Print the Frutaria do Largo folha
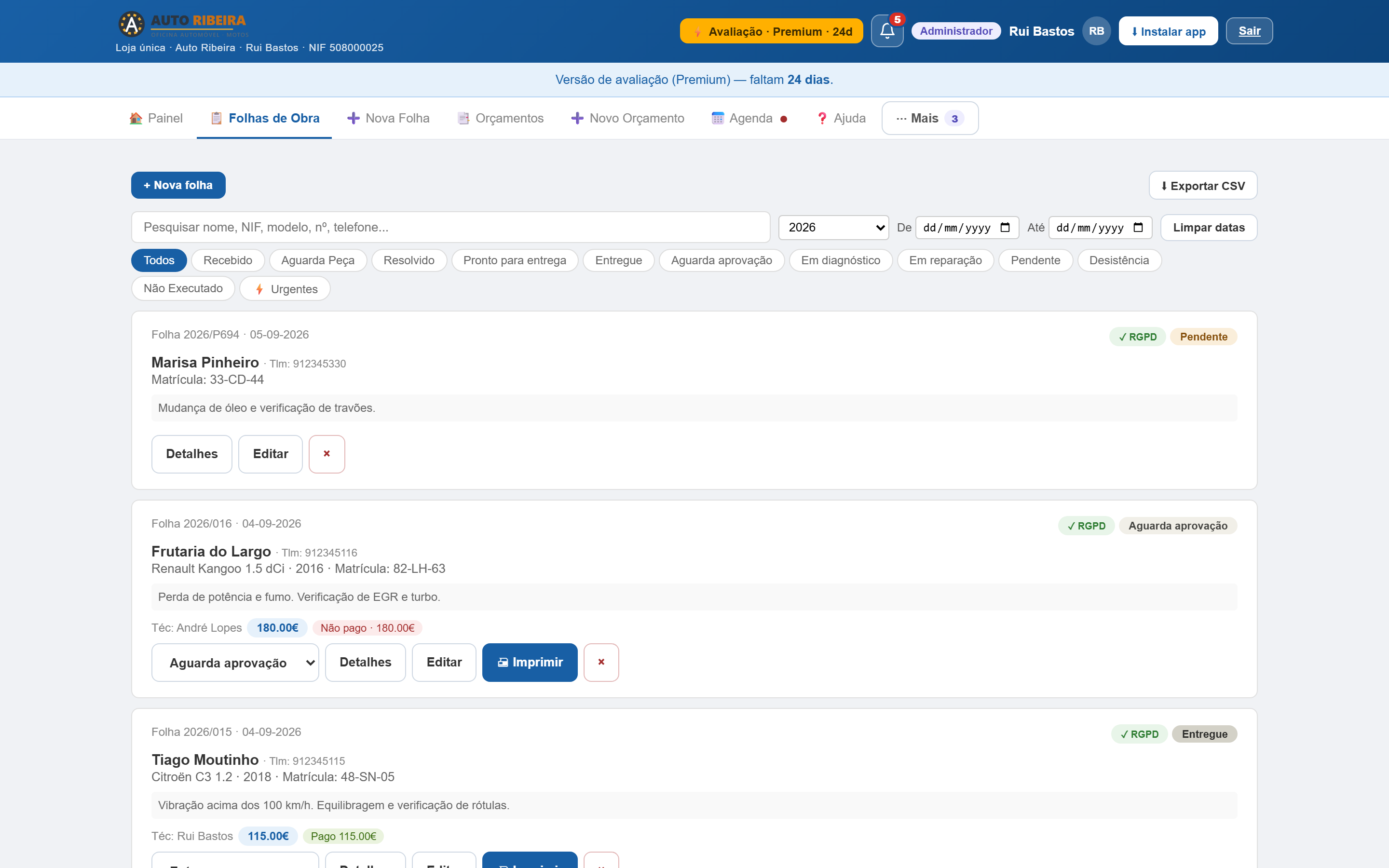The image size is (1389, 868). point(530,662)
